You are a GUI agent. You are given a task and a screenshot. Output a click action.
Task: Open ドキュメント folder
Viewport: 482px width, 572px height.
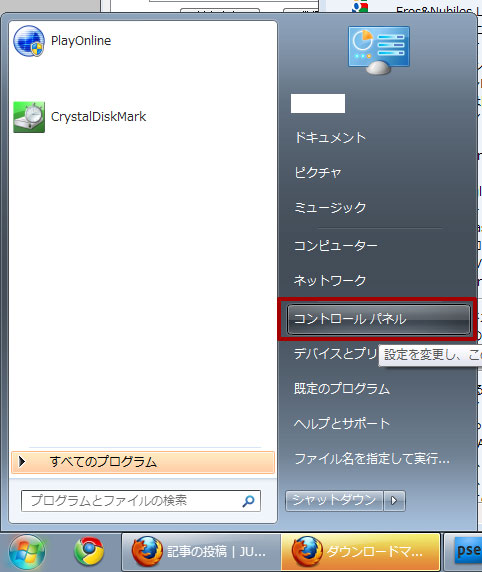click(330, 138)
